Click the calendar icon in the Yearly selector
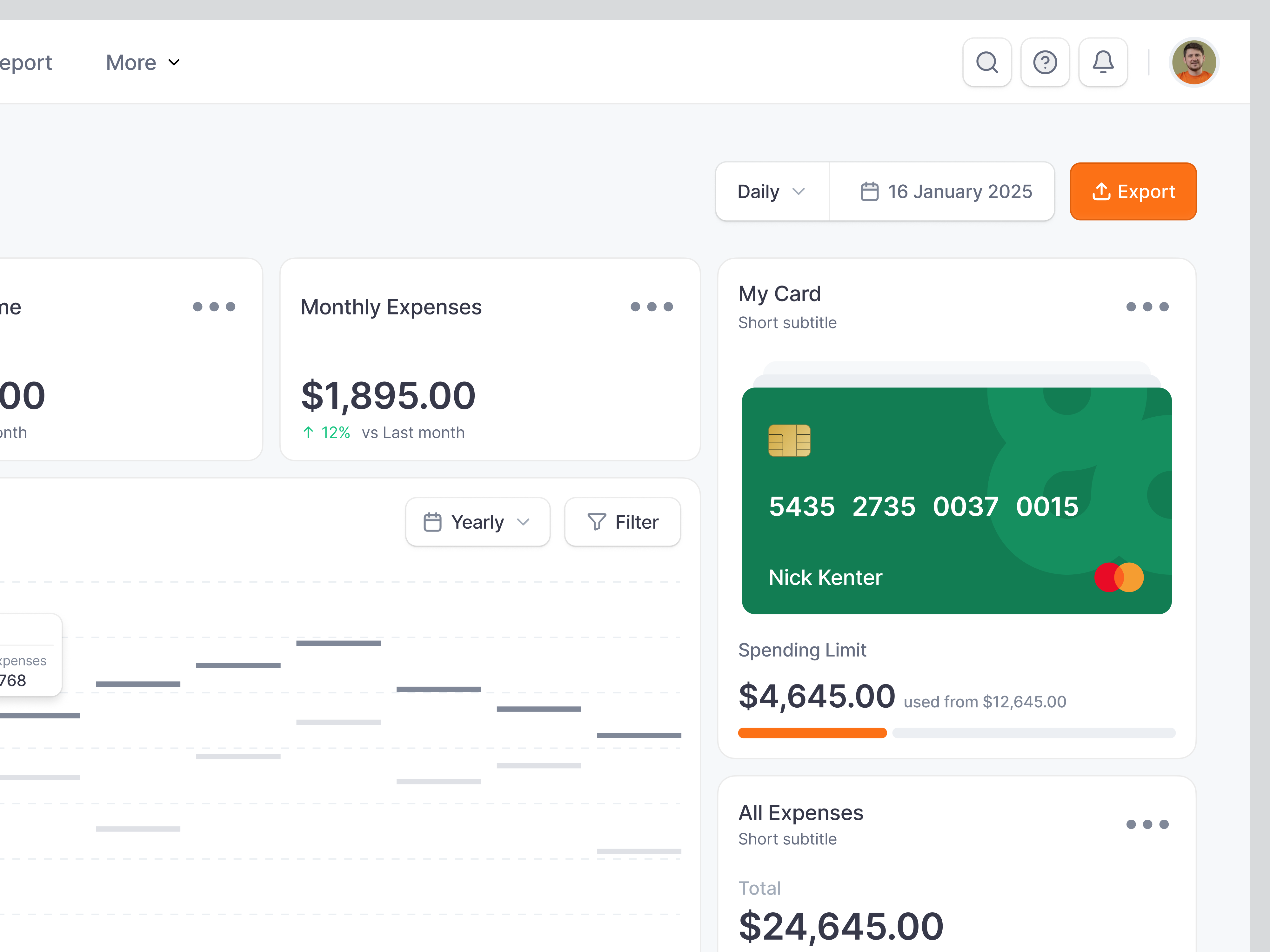 (x=433, y=522)
